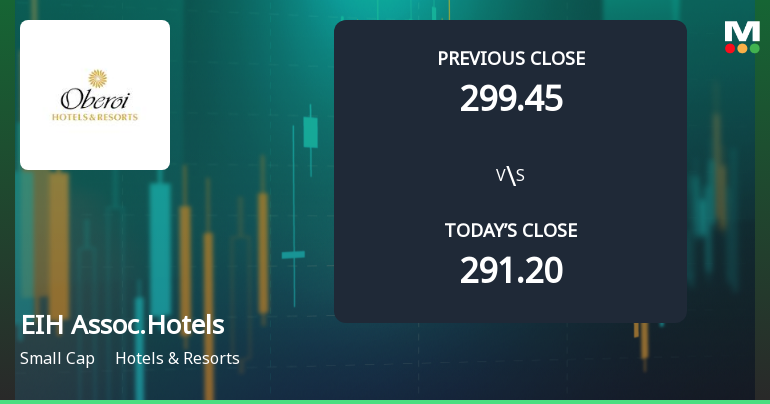Click the Oberoi script wordmark
The width and height of the screenshot is (770, 404).
click(95, 100)
